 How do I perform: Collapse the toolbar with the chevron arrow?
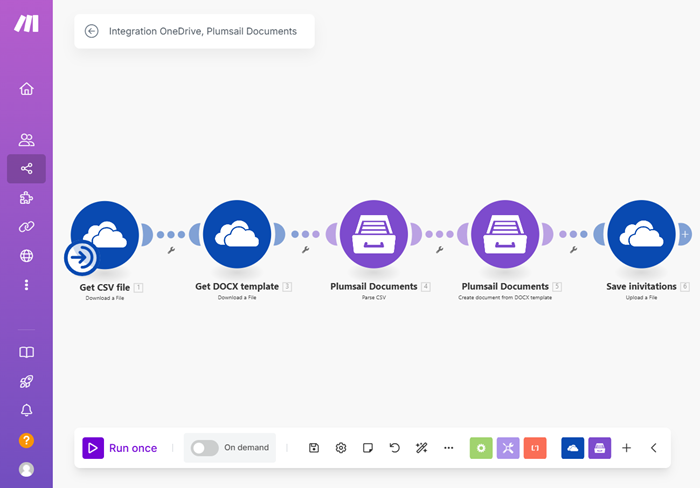[654, 448]
